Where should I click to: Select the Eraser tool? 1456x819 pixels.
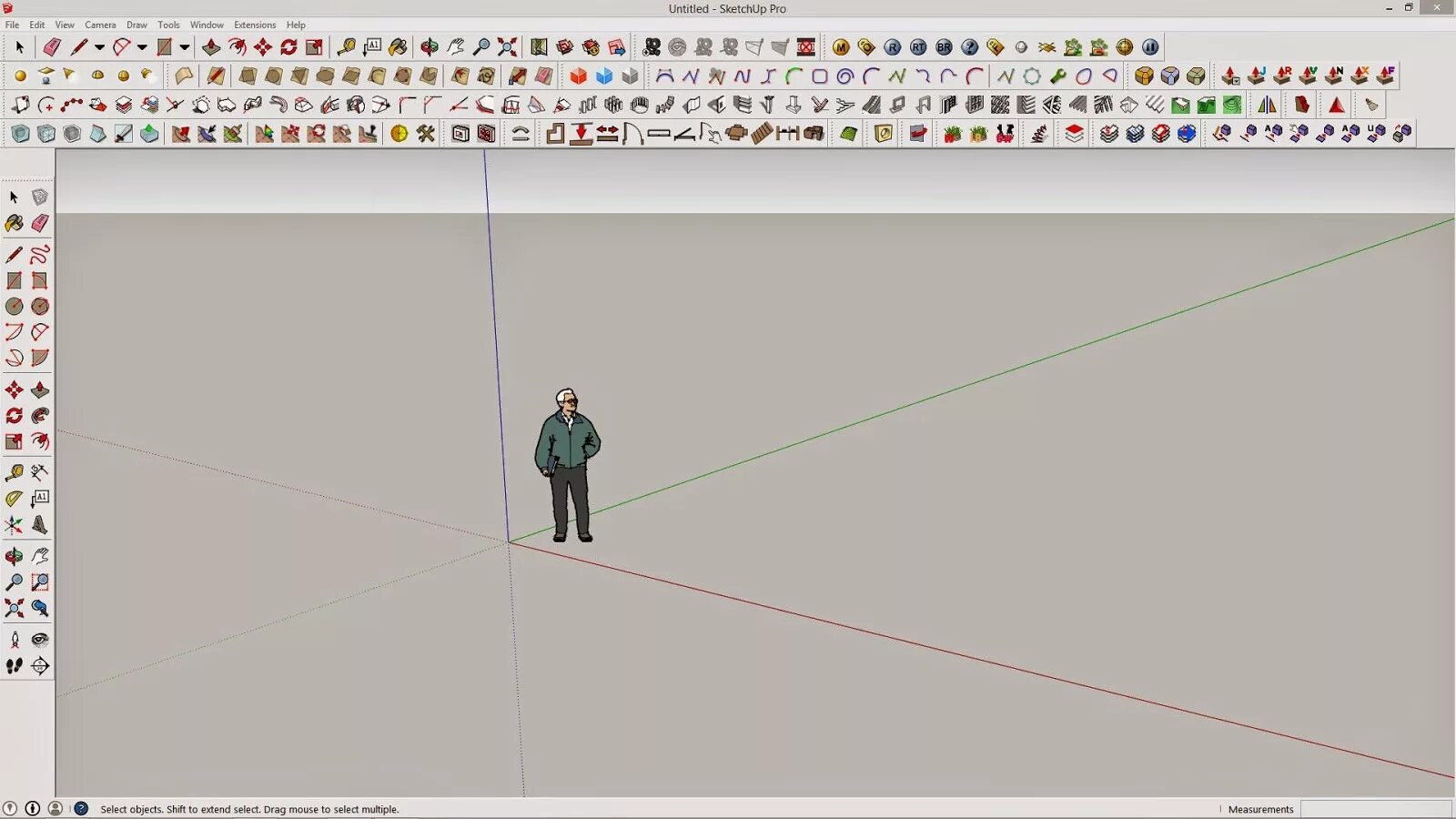point(48,47)
